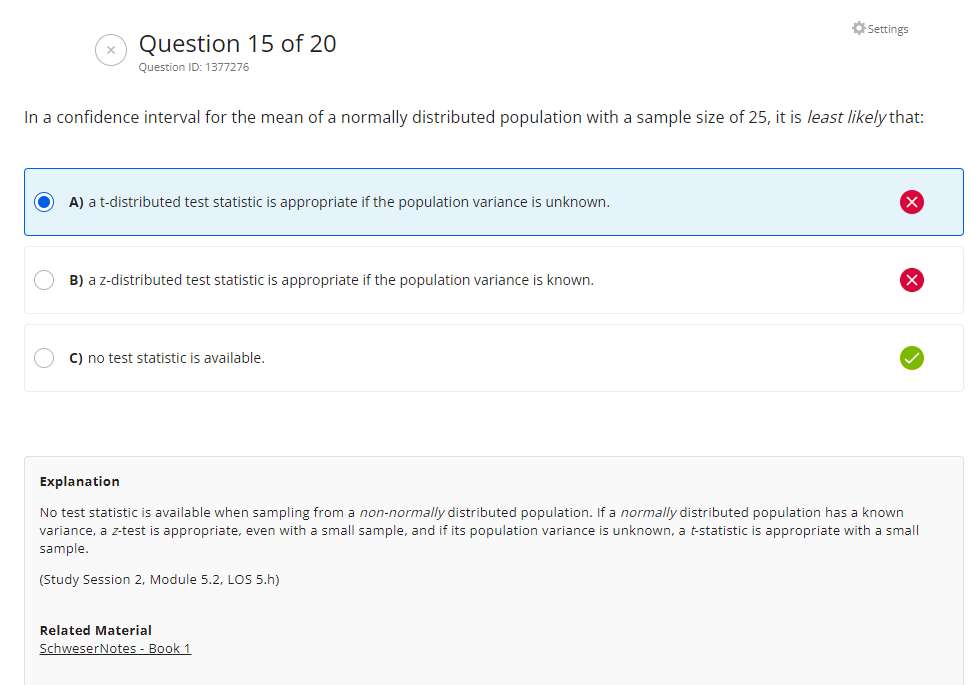Select the radio button for answer A
This screenshot has width=972, height=685.
tap(44, 202)
